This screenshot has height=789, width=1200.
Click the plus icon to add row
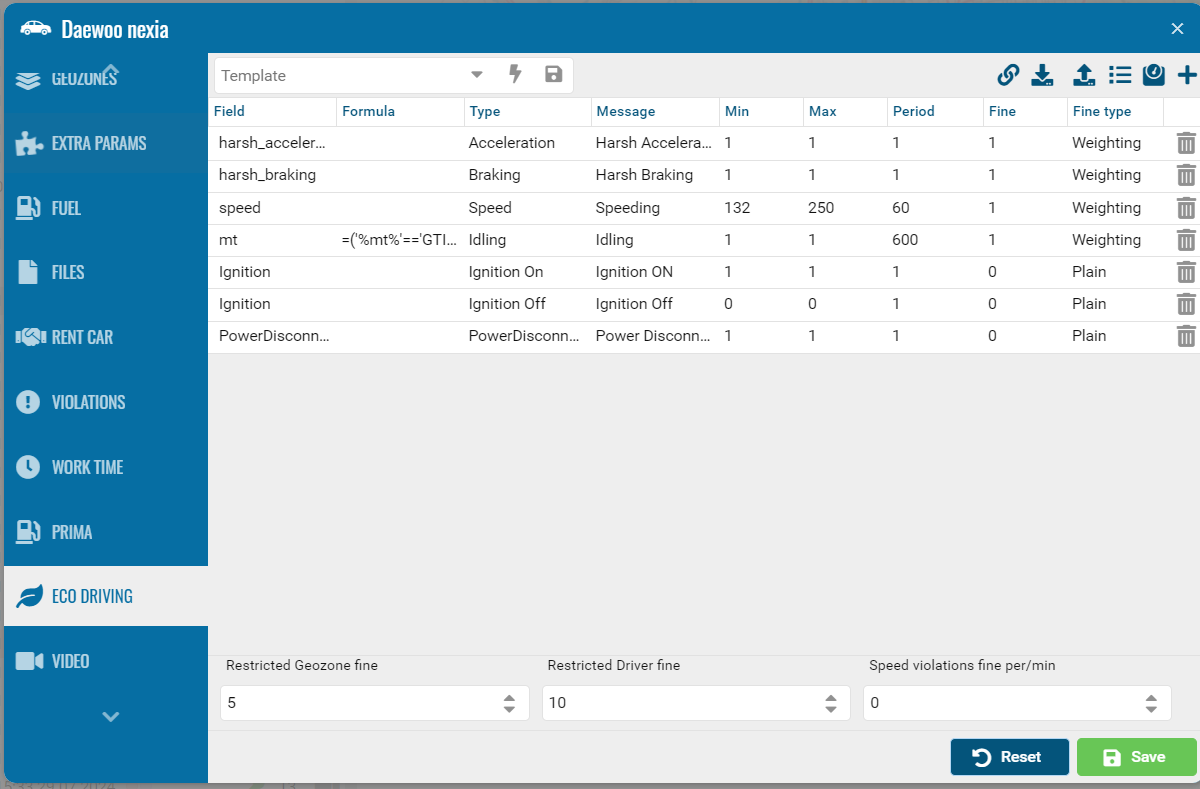[1187, 75]
